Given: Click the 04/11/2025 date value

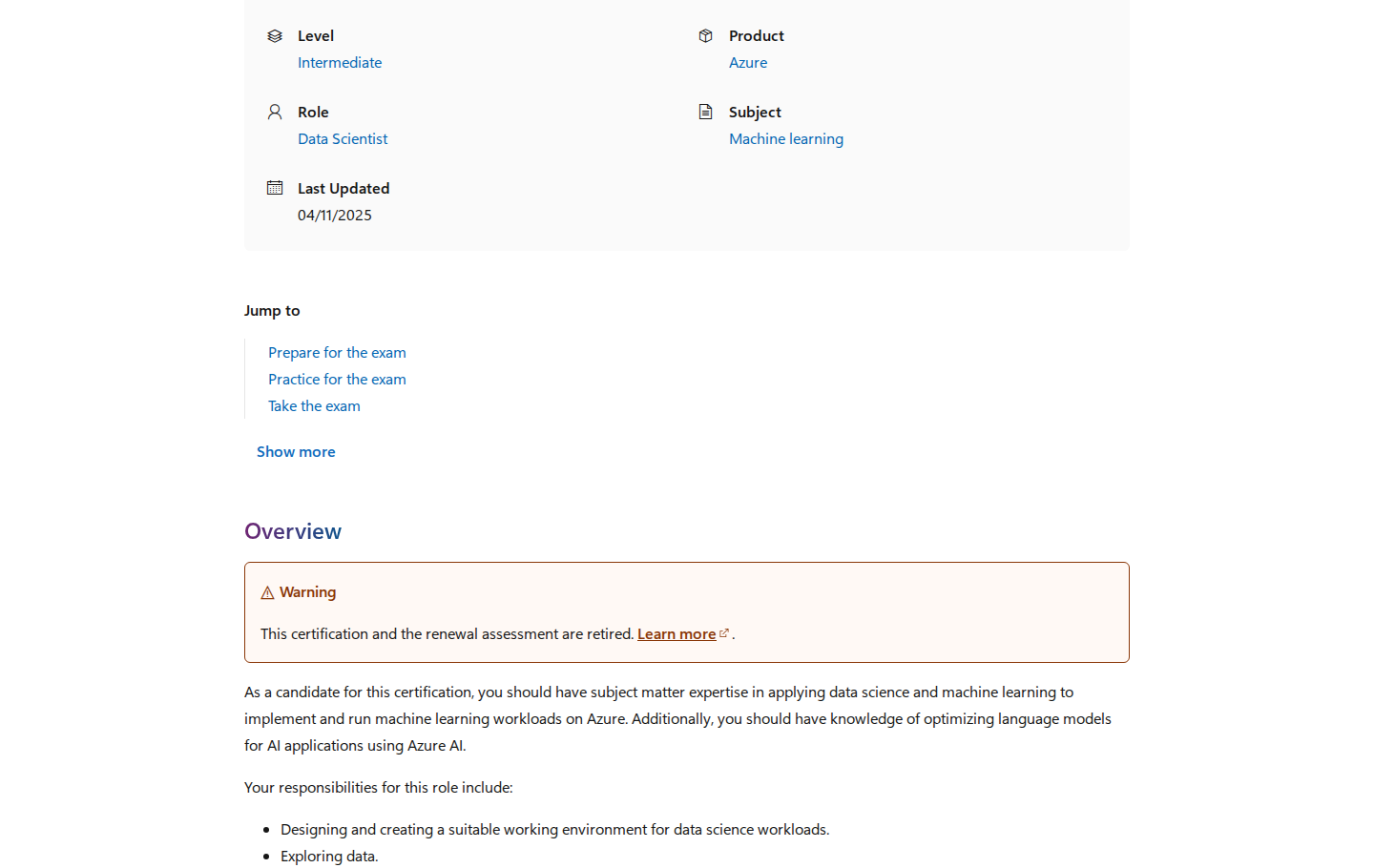Looking at the screenshot, I should 335,215.
